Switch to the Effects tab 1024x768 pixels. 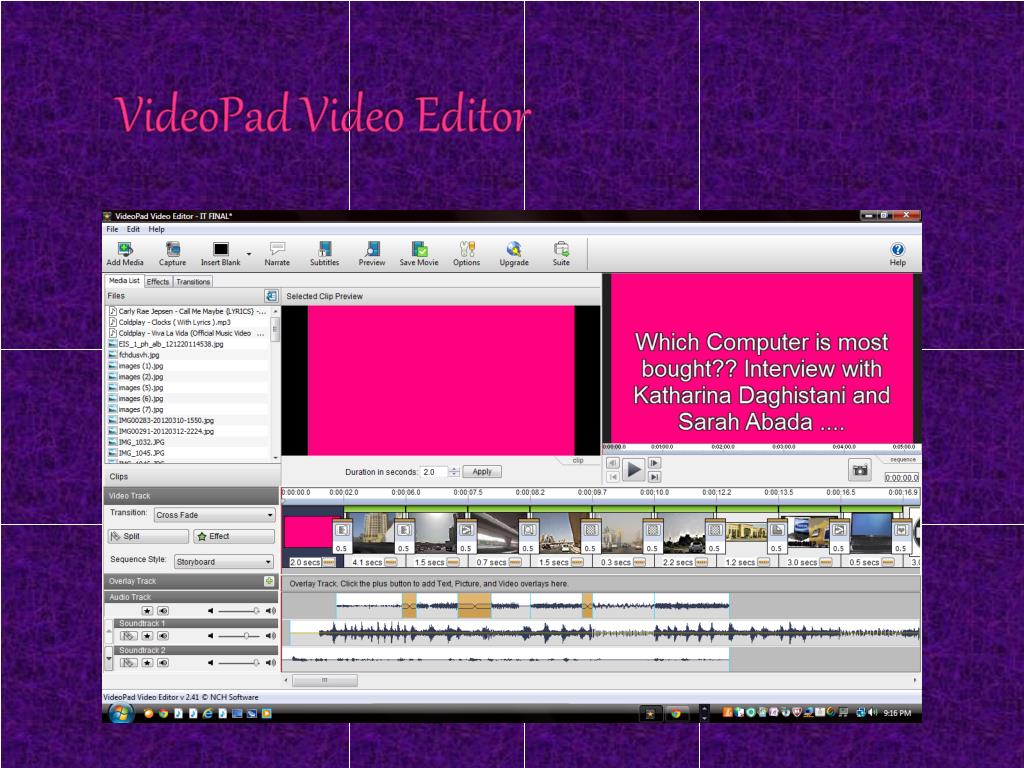tap(158, 281)
